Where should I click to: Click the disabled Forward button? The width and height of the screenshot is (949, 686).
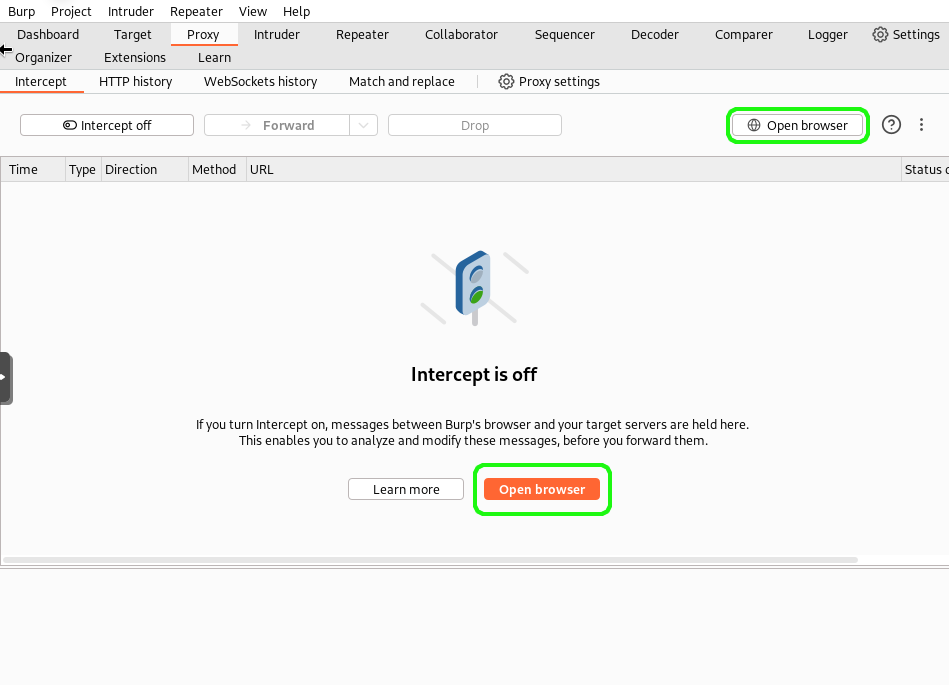point(277,125)
